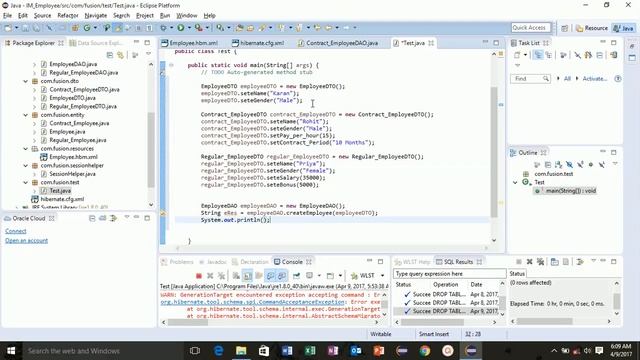The image size is (640, 360).
Task: Switch to the Java perspective button
Action: pyautogui.click(x=624, y=28)
